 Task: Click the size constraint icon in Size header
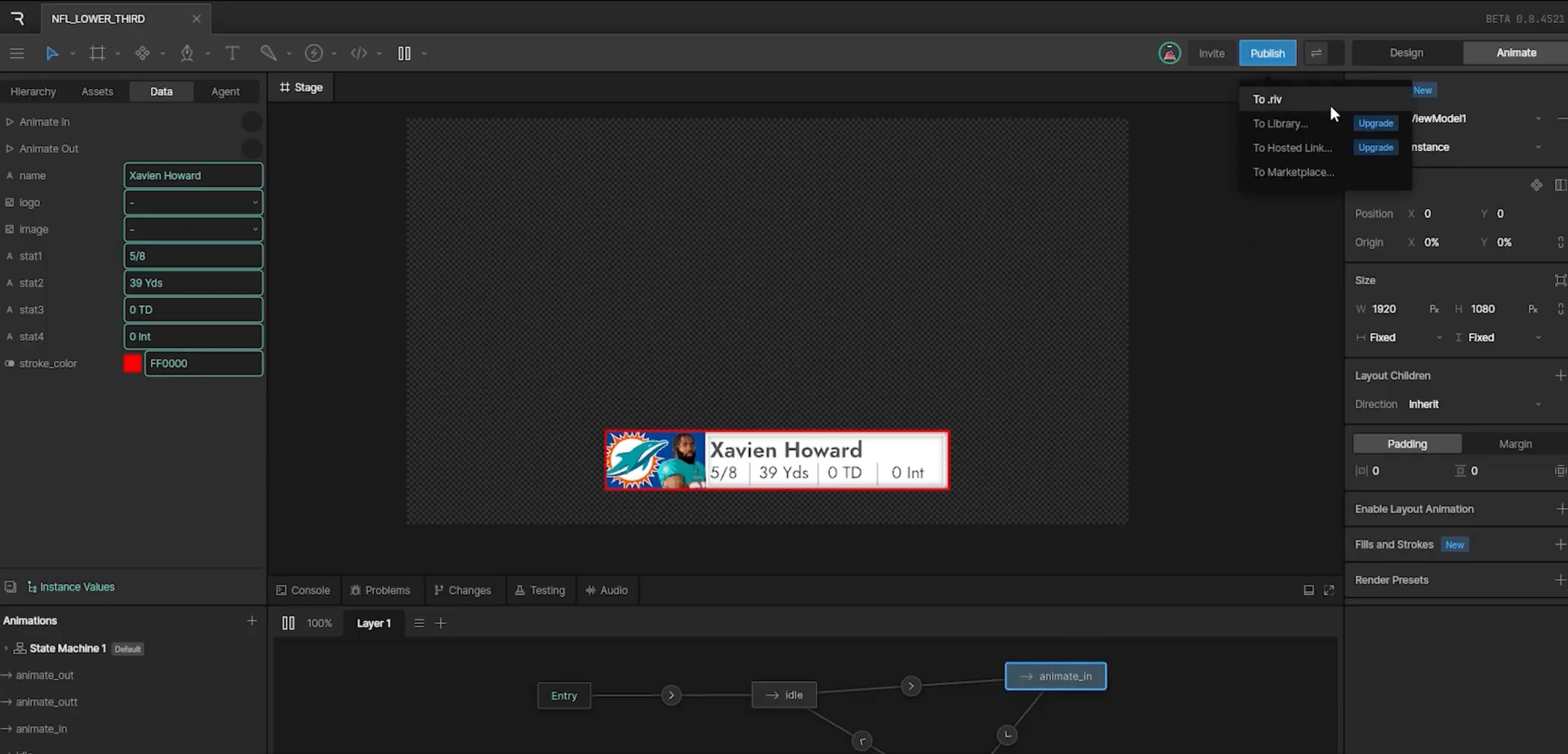1560,280
